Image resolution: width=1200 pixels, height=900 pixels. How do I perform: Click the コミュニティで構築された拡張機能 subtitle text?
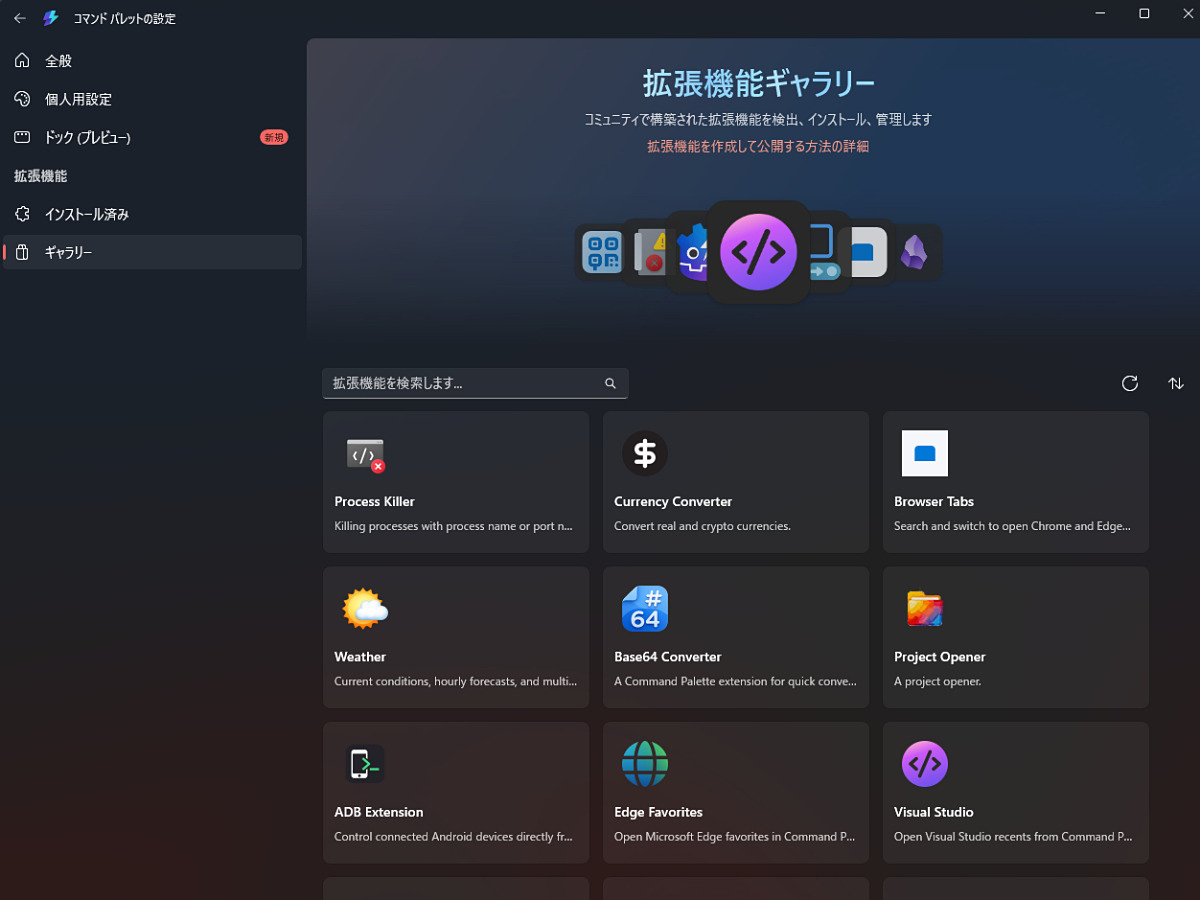pos(758,119)
